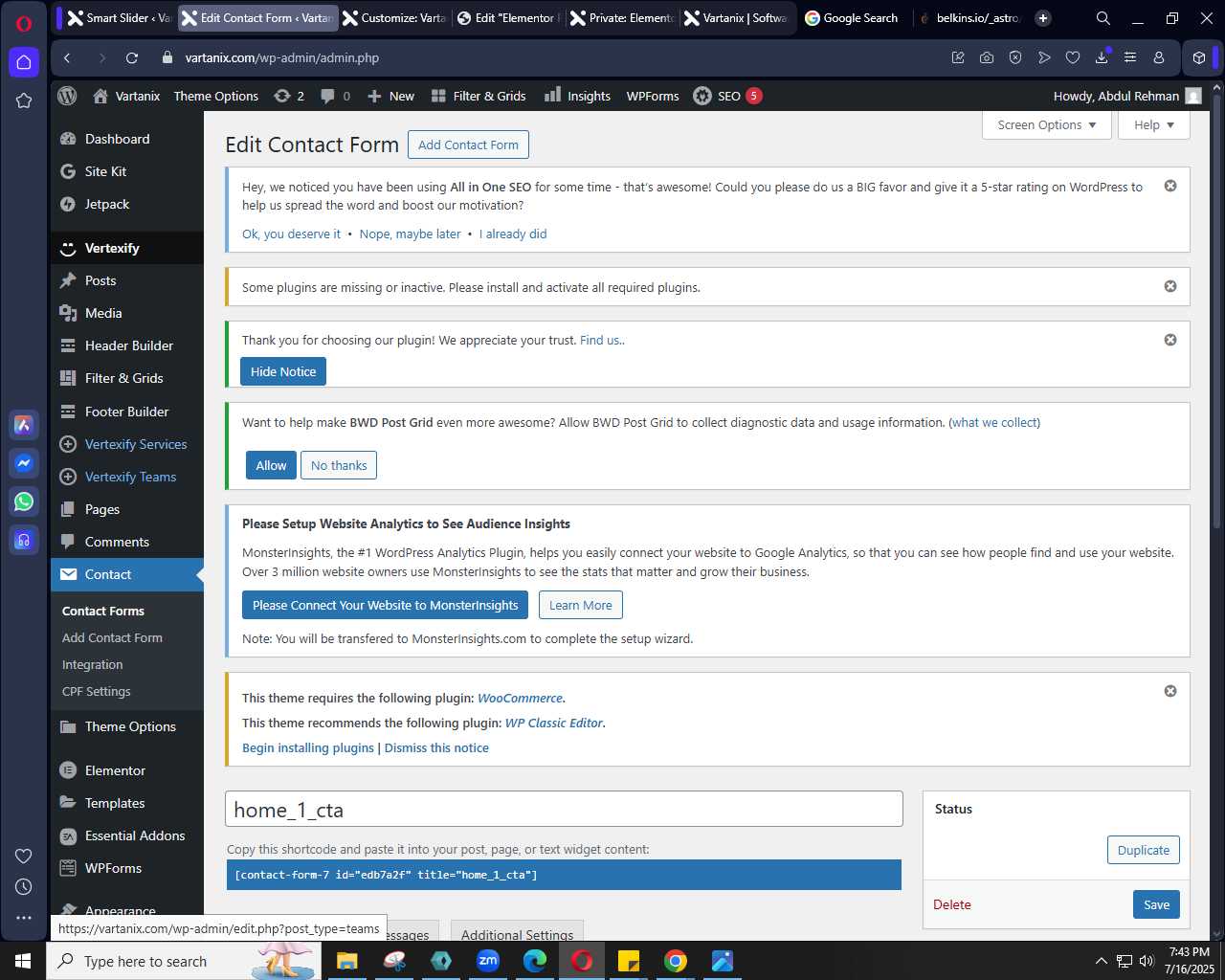Click 'Begin installing plugins' link
This screenshot has width=1225, height=980.
[308, 747]
